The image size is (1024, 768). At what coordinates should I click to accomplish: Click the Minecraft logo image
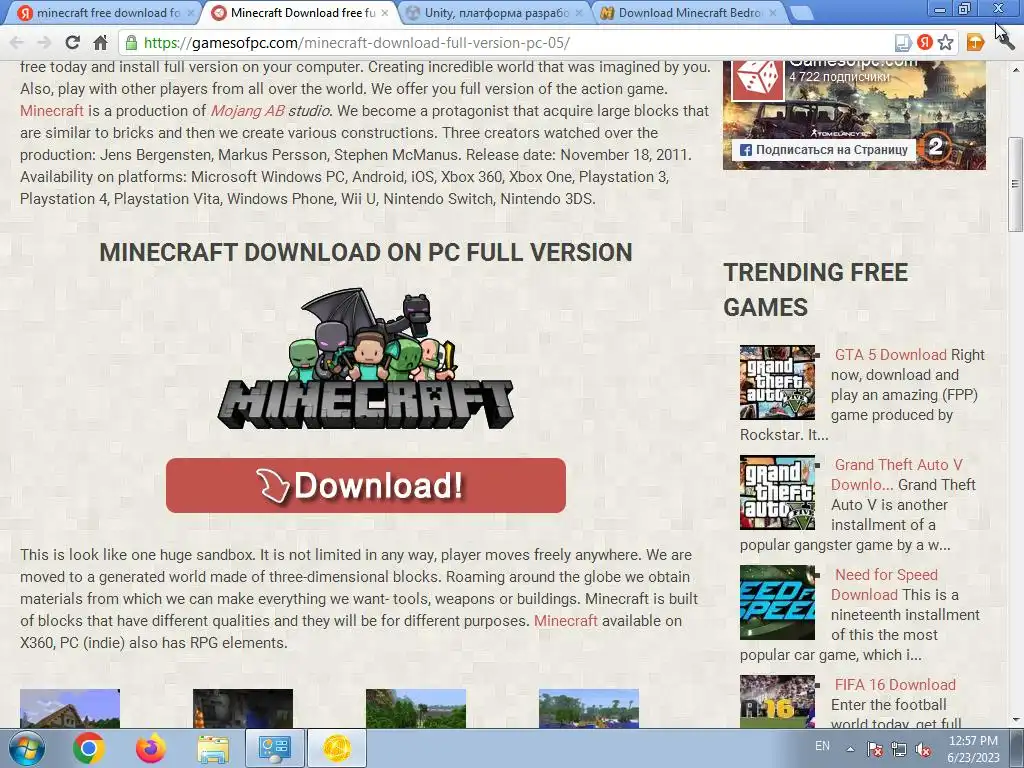pos(366,359)
